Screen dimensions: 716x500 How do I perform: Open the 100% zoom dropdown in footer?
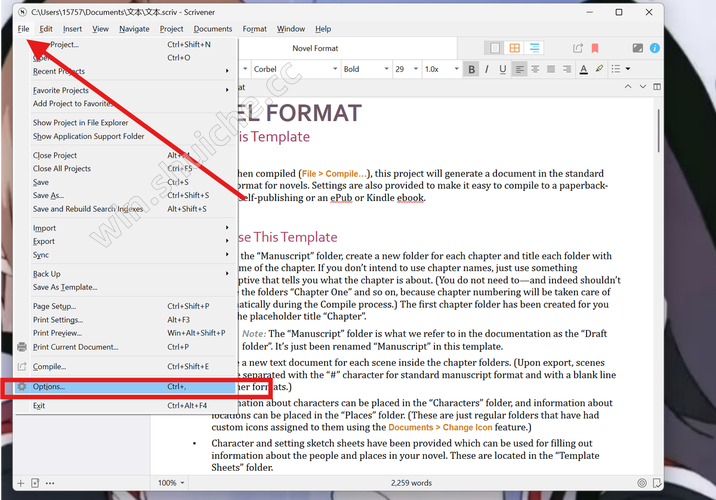coord(171,483)
